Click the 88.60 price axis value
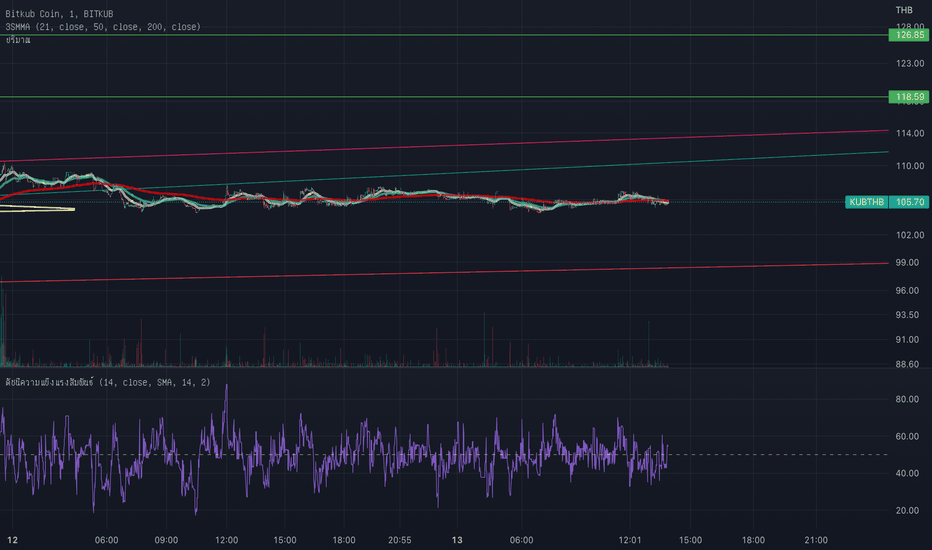932x550 pixels. click(x=907, y=364)
